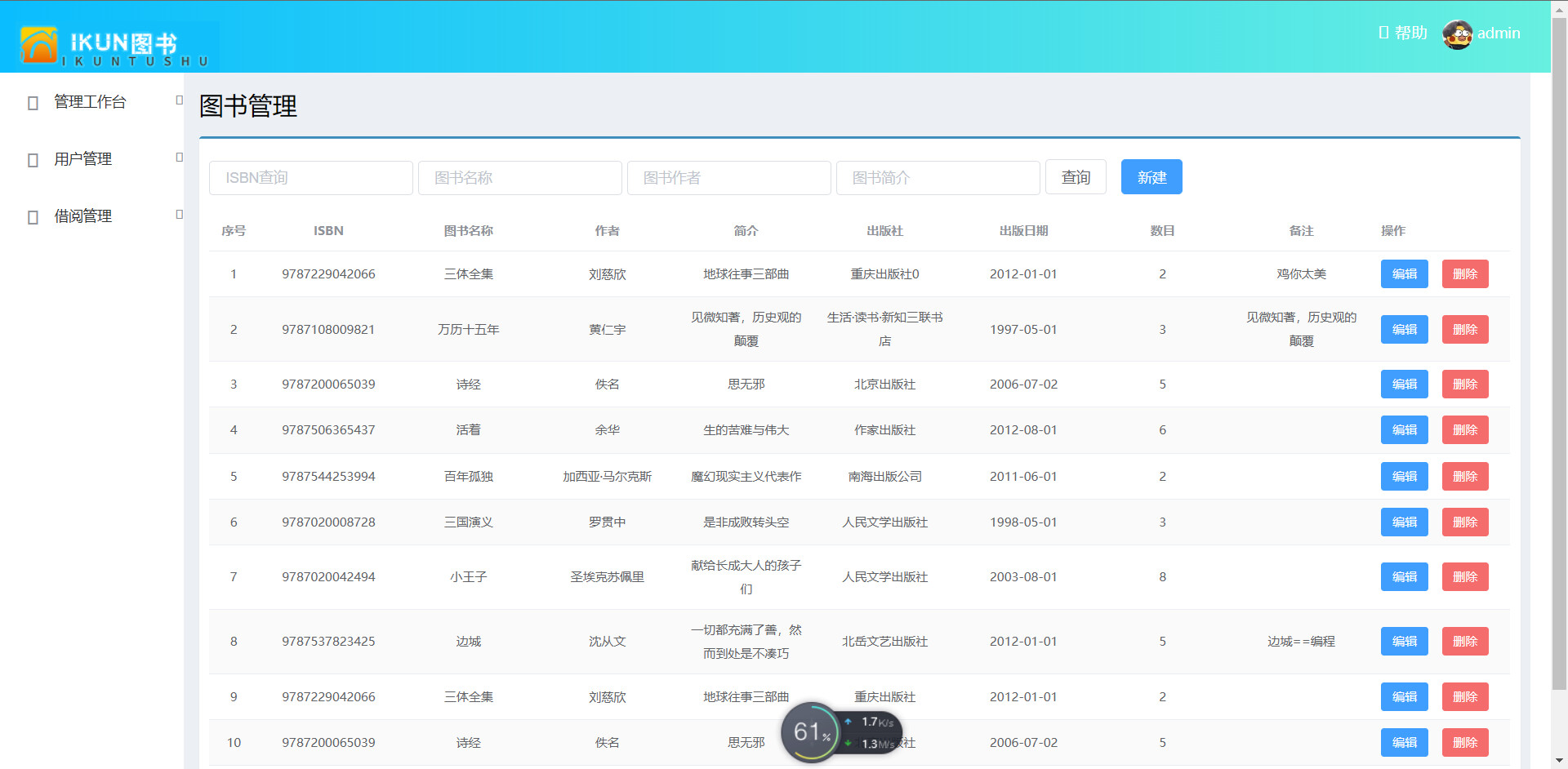The image size is (1568, 769).
Task: Click the 边城==编程 remark cell
Action: (x=1301, y=642)
